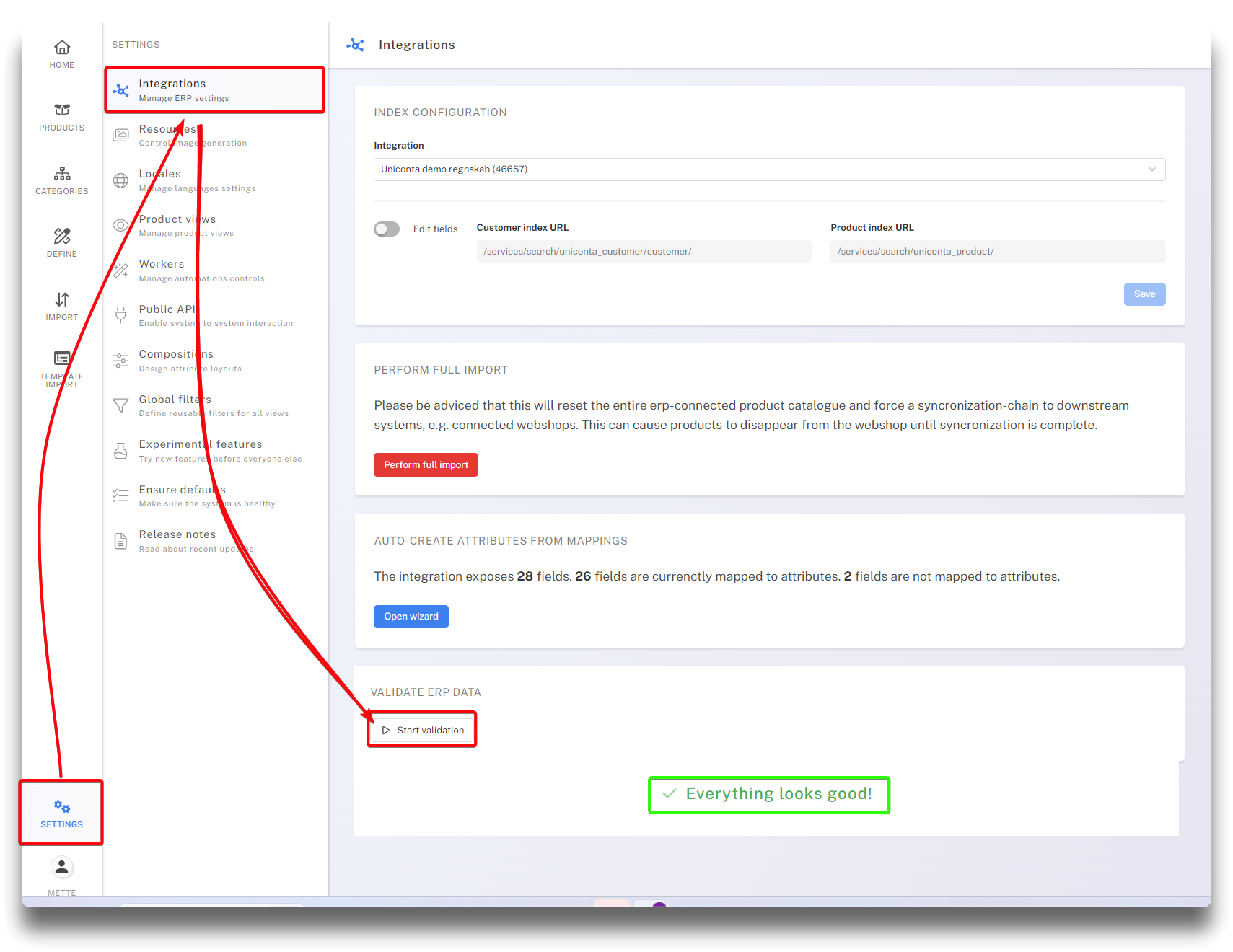Click the Save button
This screenshot has height=952, width=1233.
[1144, 294]
